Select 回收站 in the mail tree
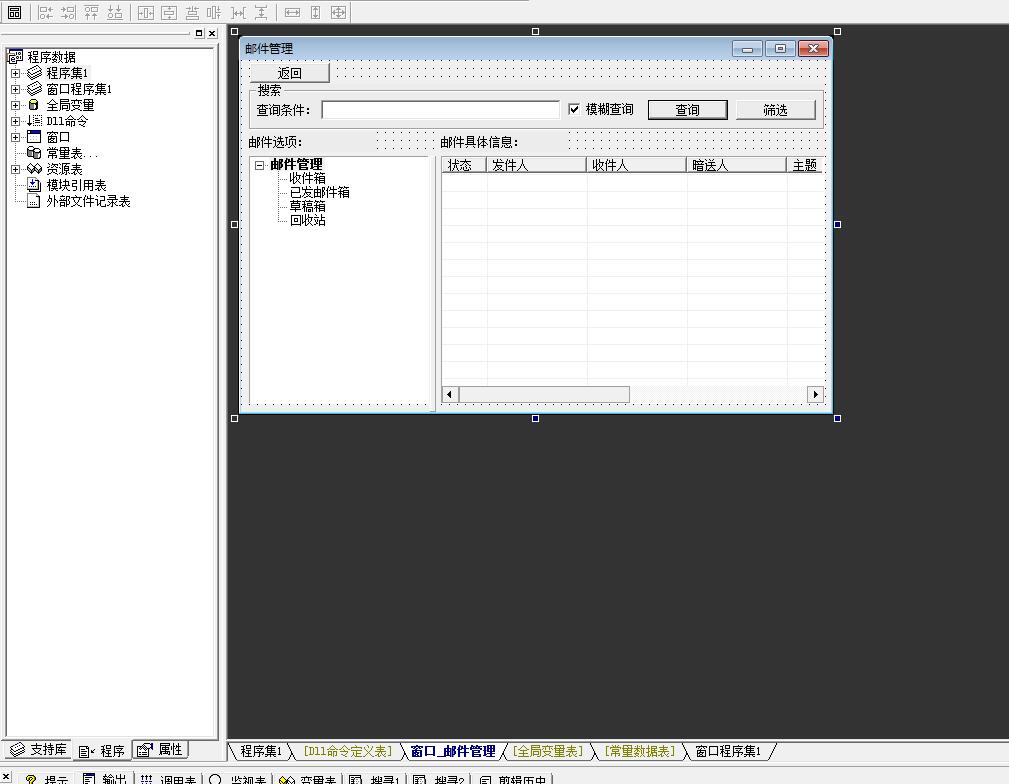Screen dimensions: 1009x784 [x=307, y=221]
